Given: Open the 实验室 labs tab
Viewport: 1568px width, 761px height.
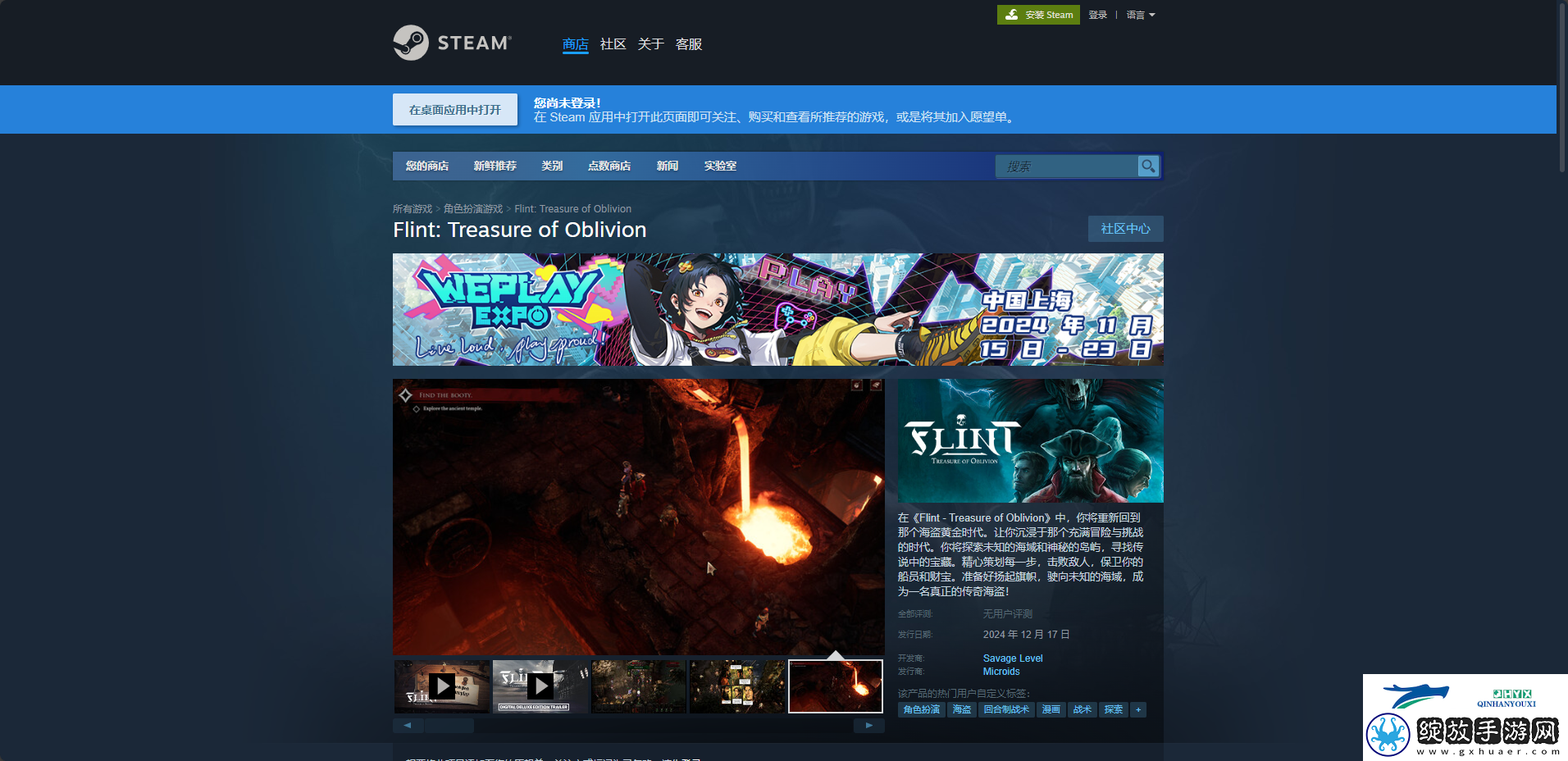Looking at the screenshot, I should click(x=720, y=166).
